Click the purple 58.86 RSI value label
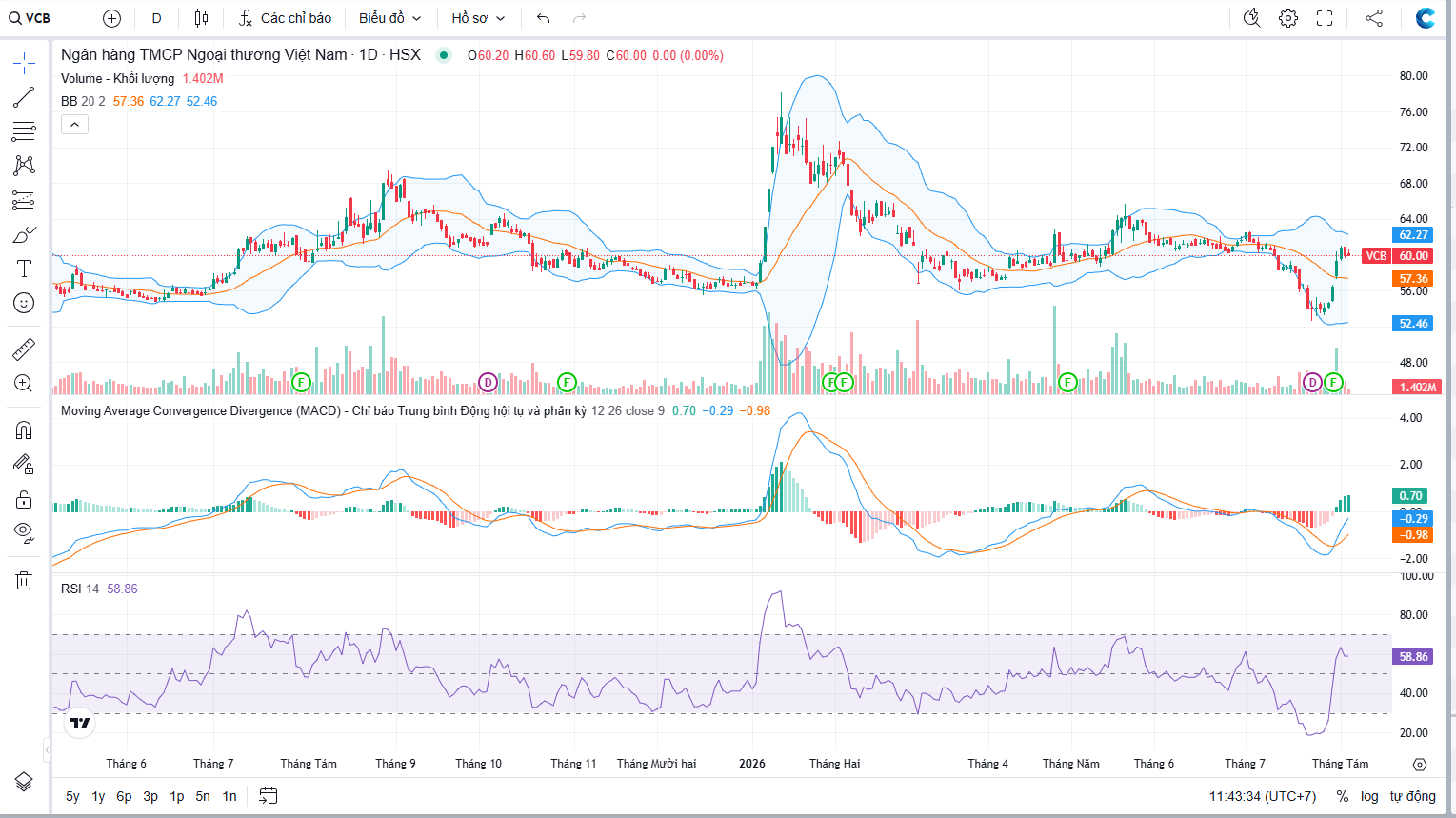This screenshot has width=1456, height=818. [x=1414, y=657]
